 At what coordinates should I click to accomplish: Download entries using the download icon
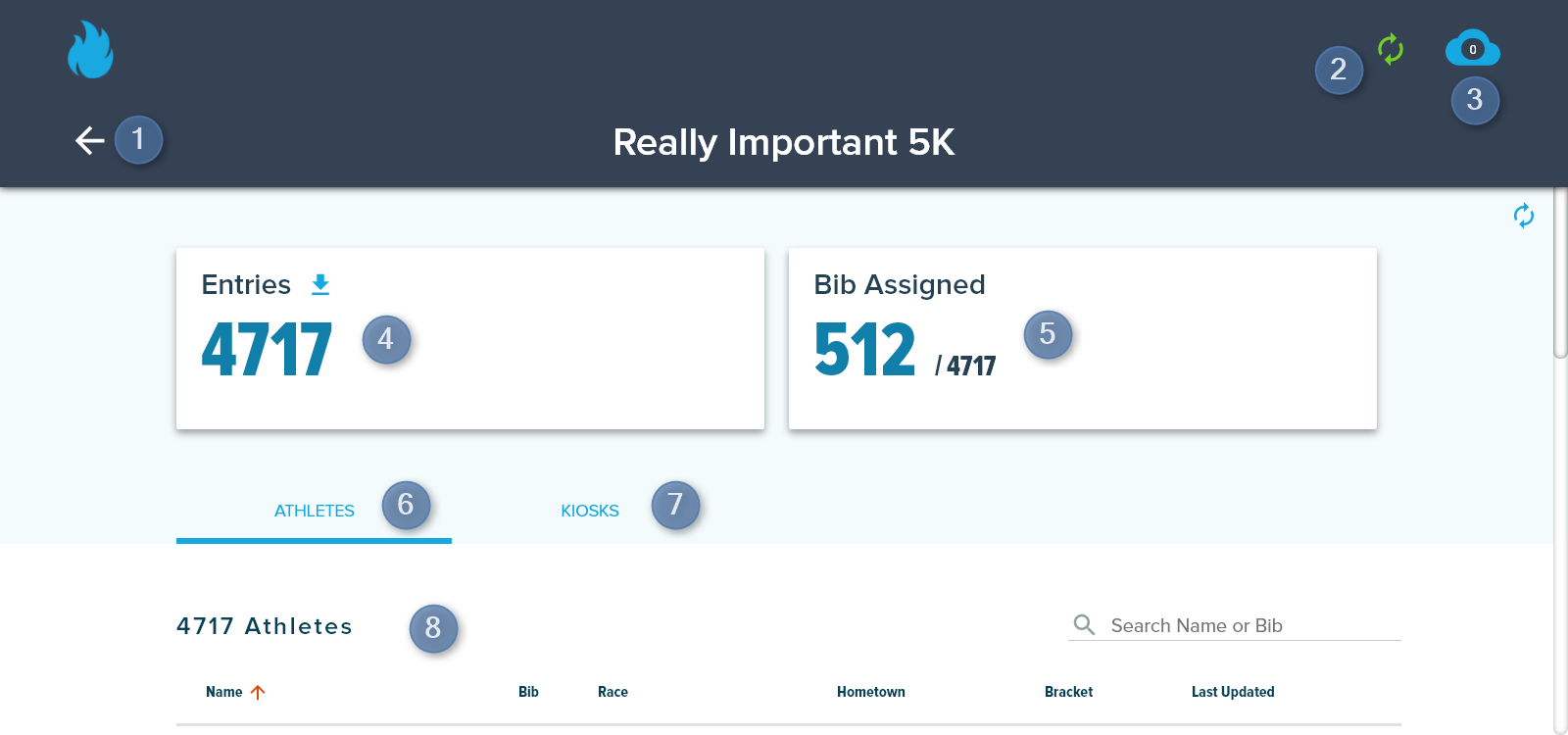(x=320, y=285)
